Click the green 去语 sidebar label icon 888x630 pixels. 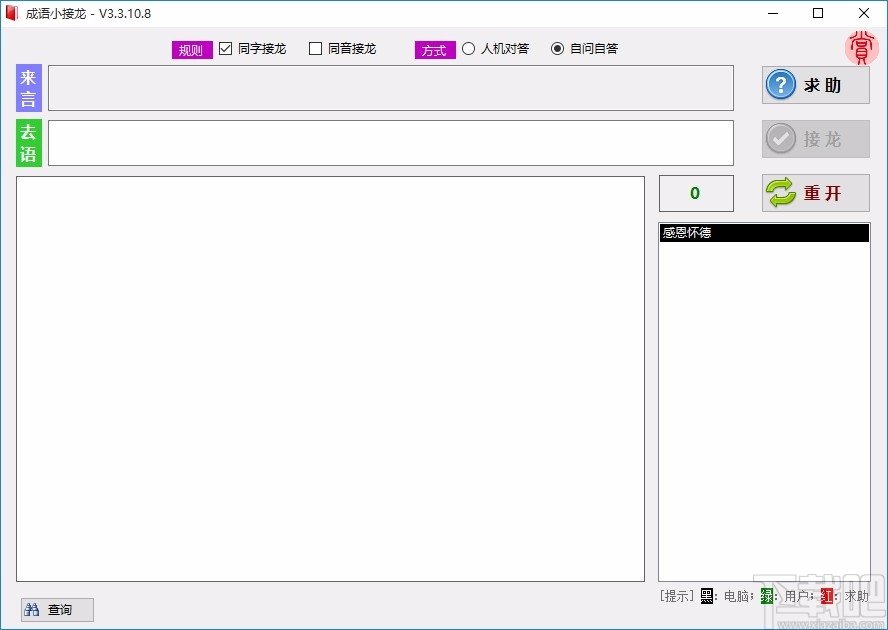27,142
